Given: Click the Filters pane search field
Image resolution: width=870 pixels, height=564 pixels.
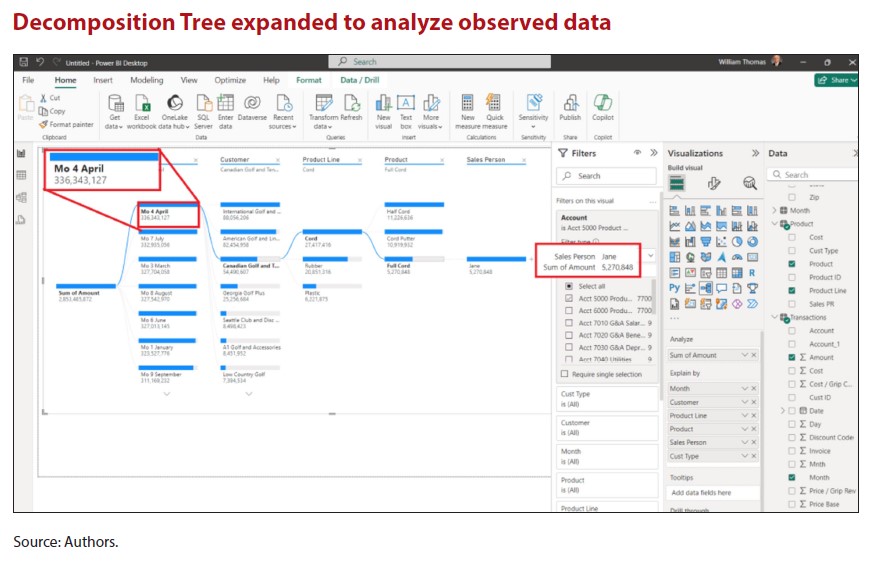Looking at the screenshot, I should 604,176.
